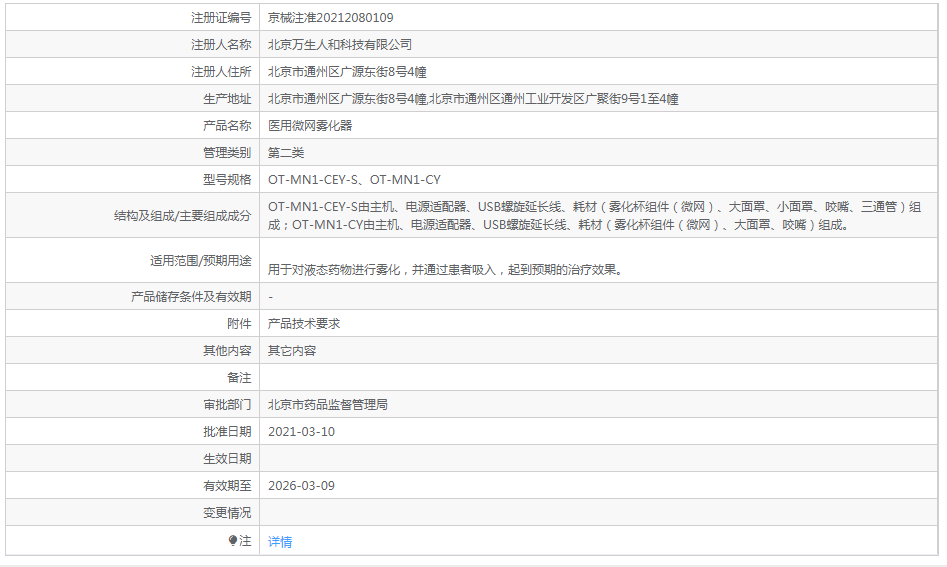This screenshot has width=947, height=567.
Task: Click the structure composition description text
Action: (x=594, y=216)
